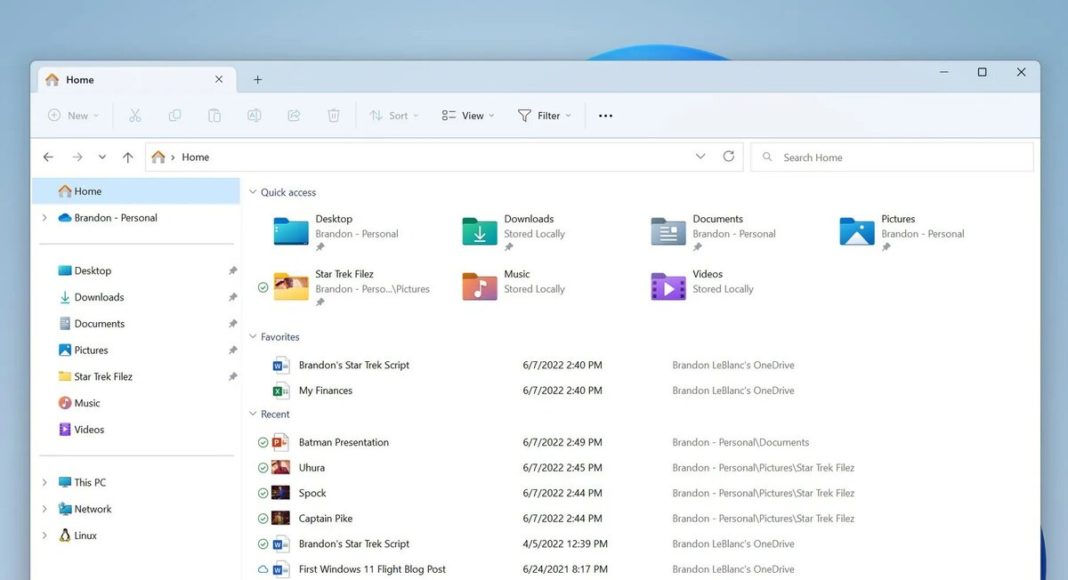The height and width of the screenshot is (580, 1068).
Task: Click the Rename icon in toolbar
Action: [254, 116]
